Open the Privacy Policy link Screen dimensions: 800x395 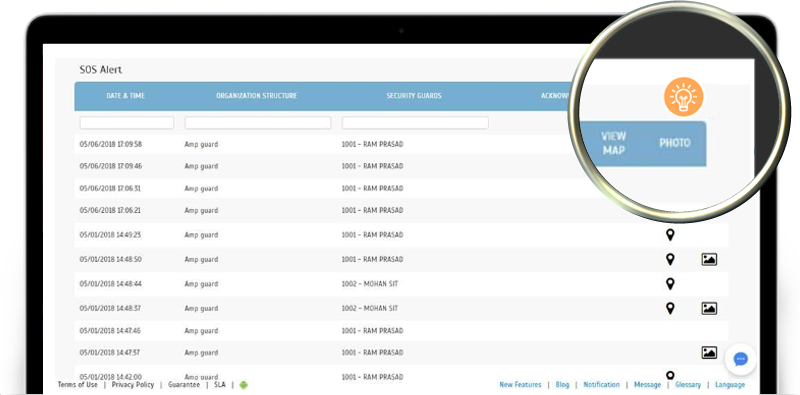(133, 385)
